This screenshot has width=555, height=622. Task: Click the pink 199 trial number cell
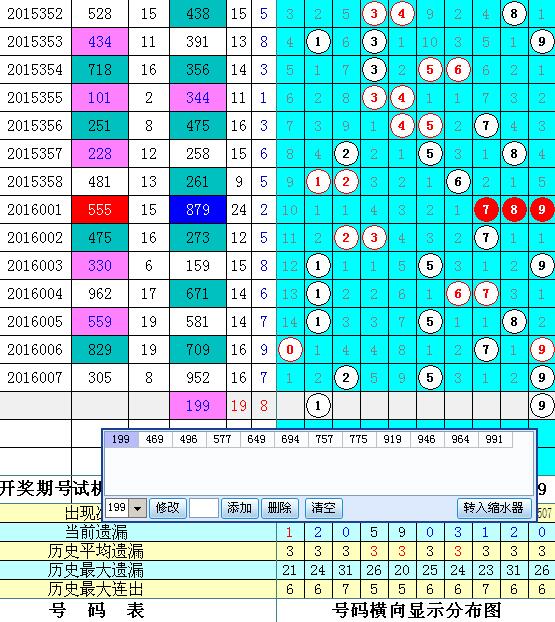[x=198, y=406]
